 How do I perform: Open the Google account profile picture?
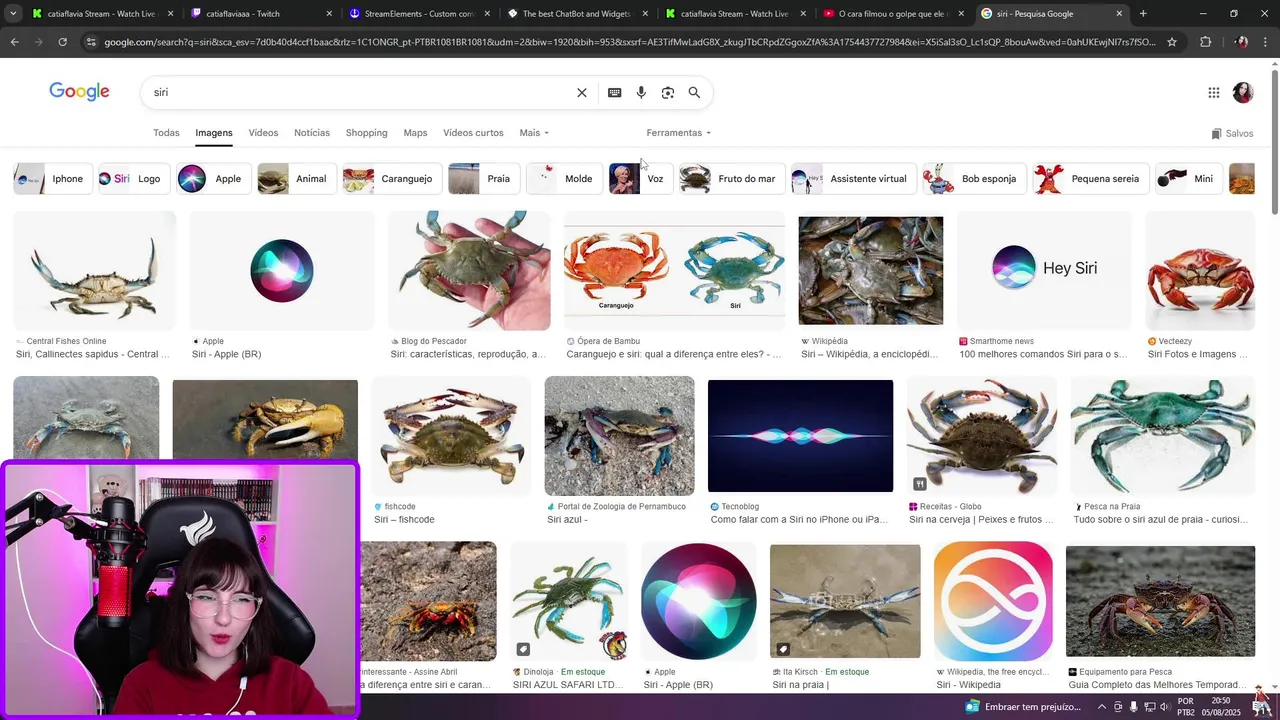[1243, 93]
